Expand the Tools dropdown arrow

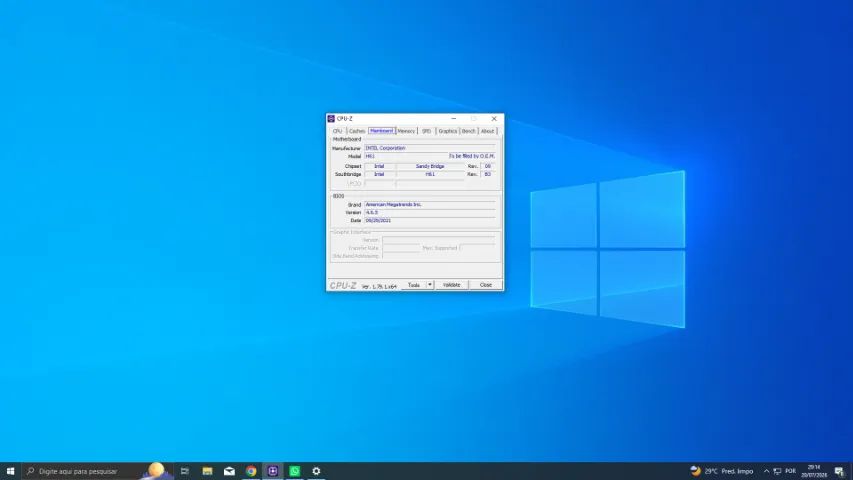pyautogui.click(x=430, y=285)
